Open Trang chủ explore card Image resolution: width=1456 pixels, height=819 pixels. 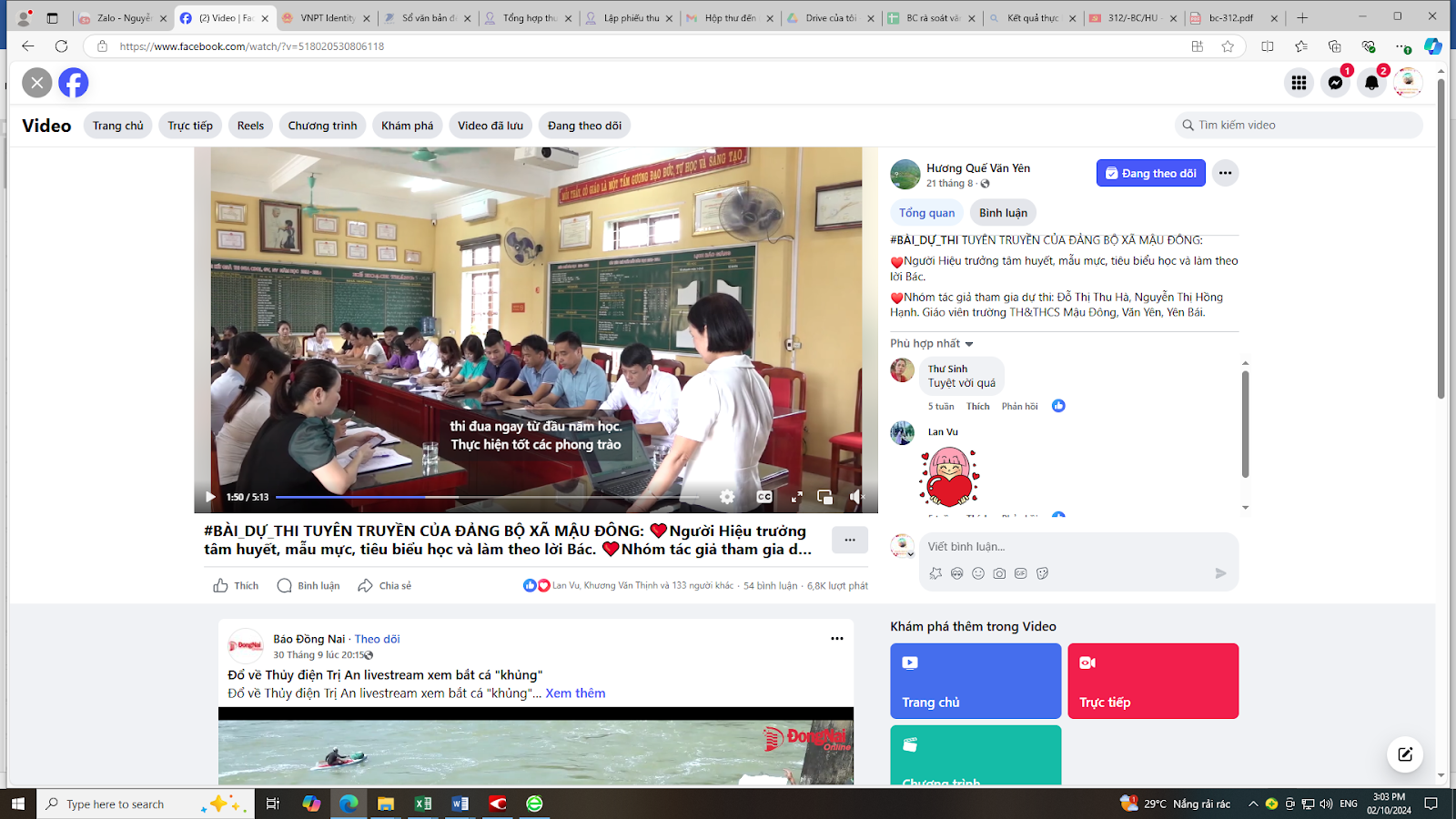click(x=976, y=681)
